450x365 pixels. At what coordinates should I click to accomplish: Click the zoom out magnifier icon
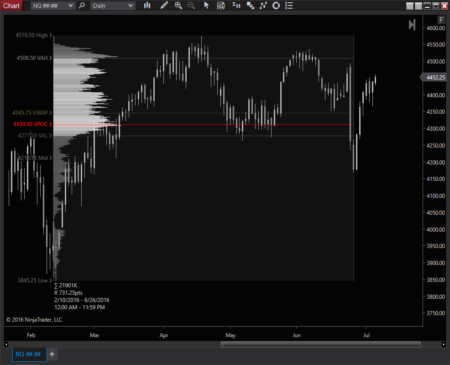(191, 6)
